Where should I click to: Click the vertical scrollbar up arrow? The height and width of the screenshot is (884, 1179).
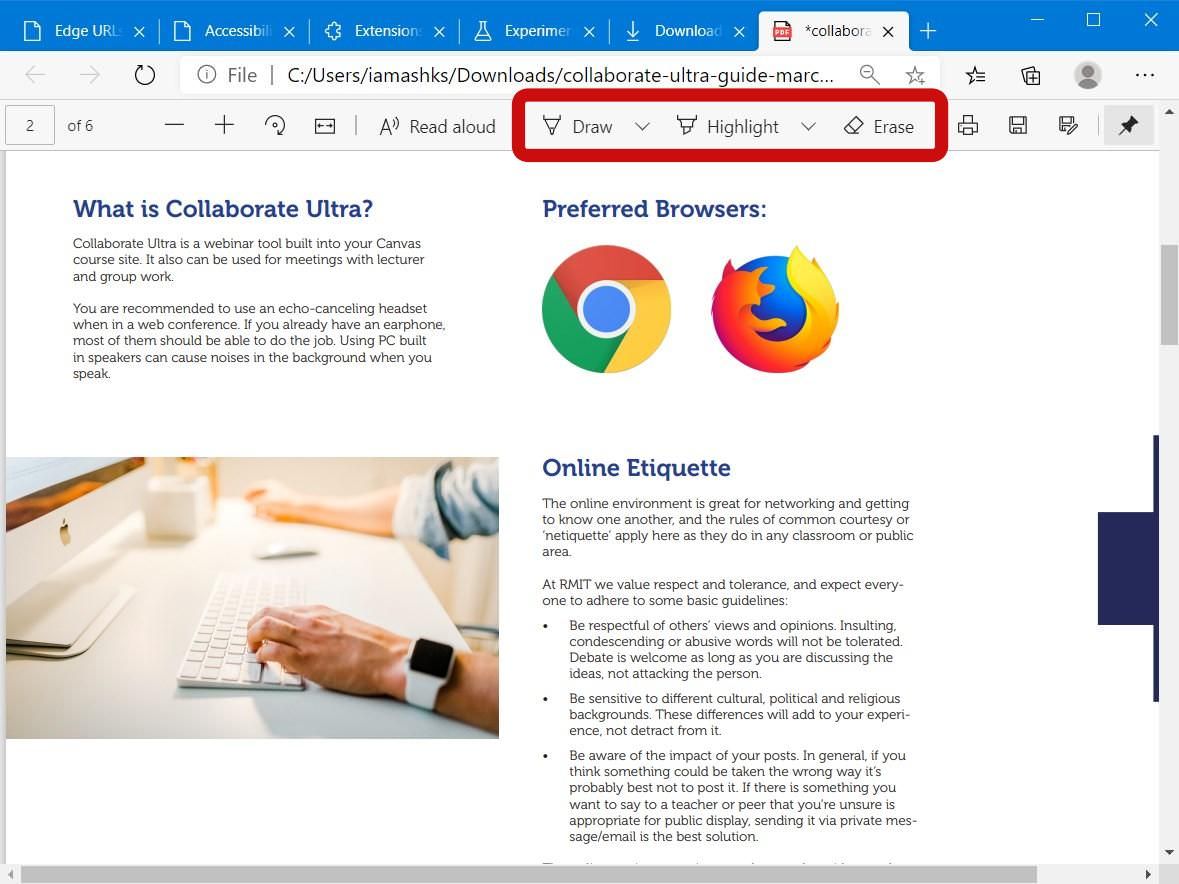coord(1169,111)
